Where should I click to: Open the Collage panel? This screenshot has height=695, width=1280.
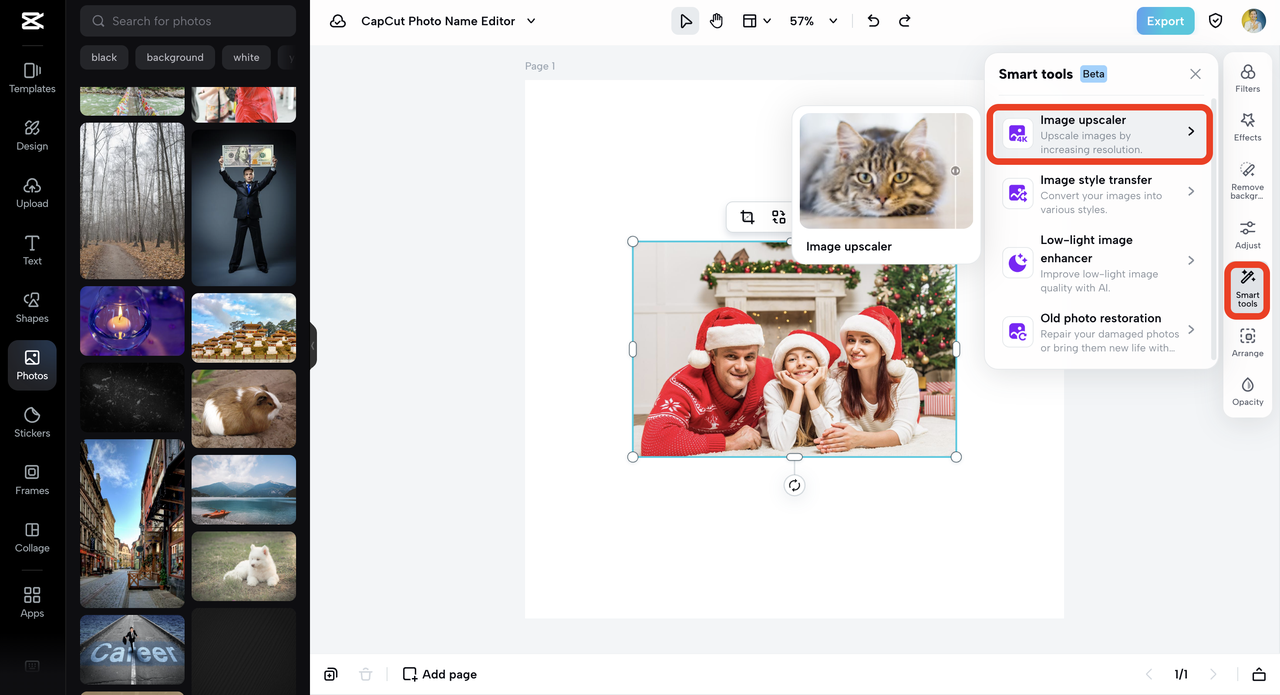click(32, 537)
